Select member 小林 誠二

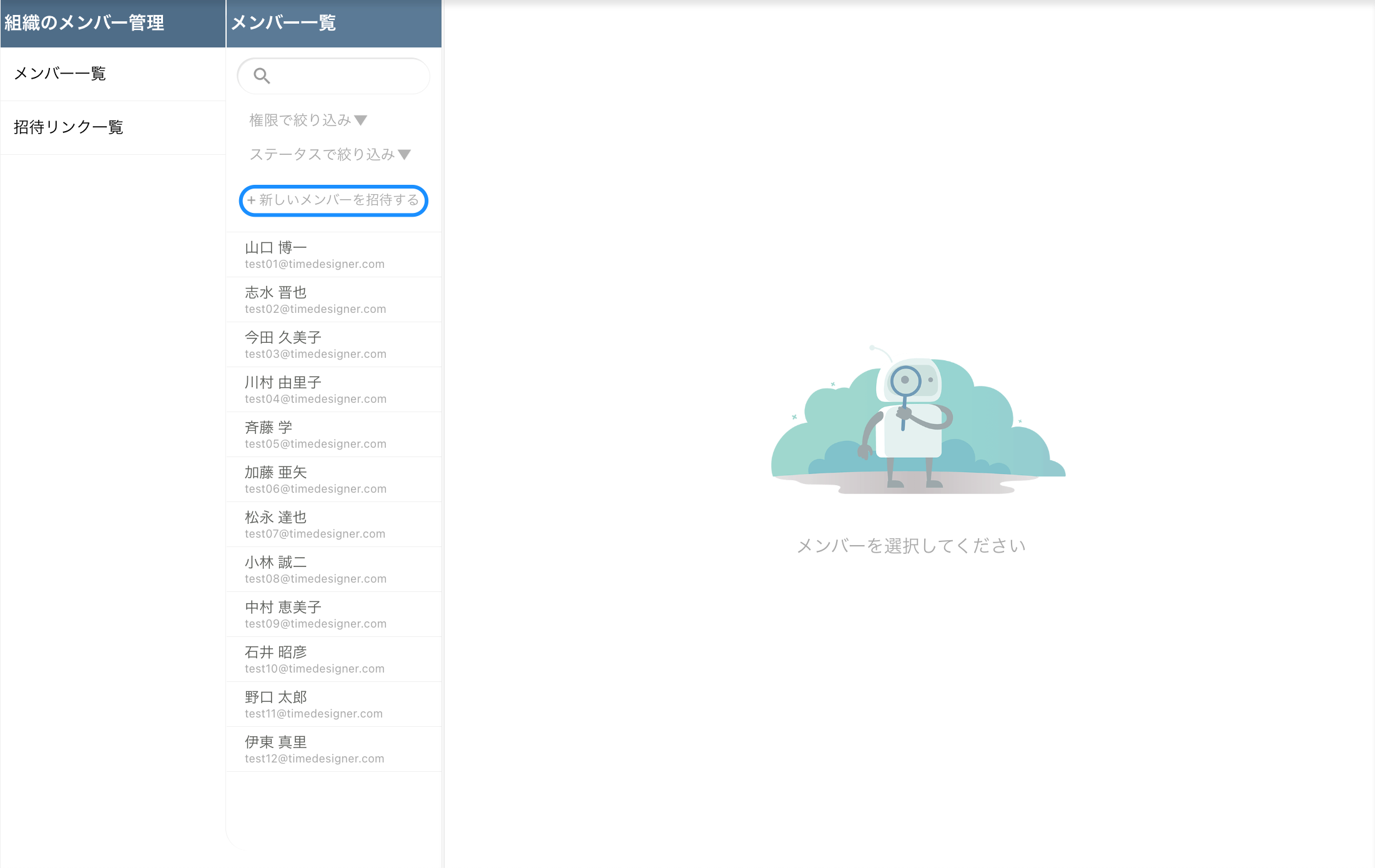pos(333,570)
